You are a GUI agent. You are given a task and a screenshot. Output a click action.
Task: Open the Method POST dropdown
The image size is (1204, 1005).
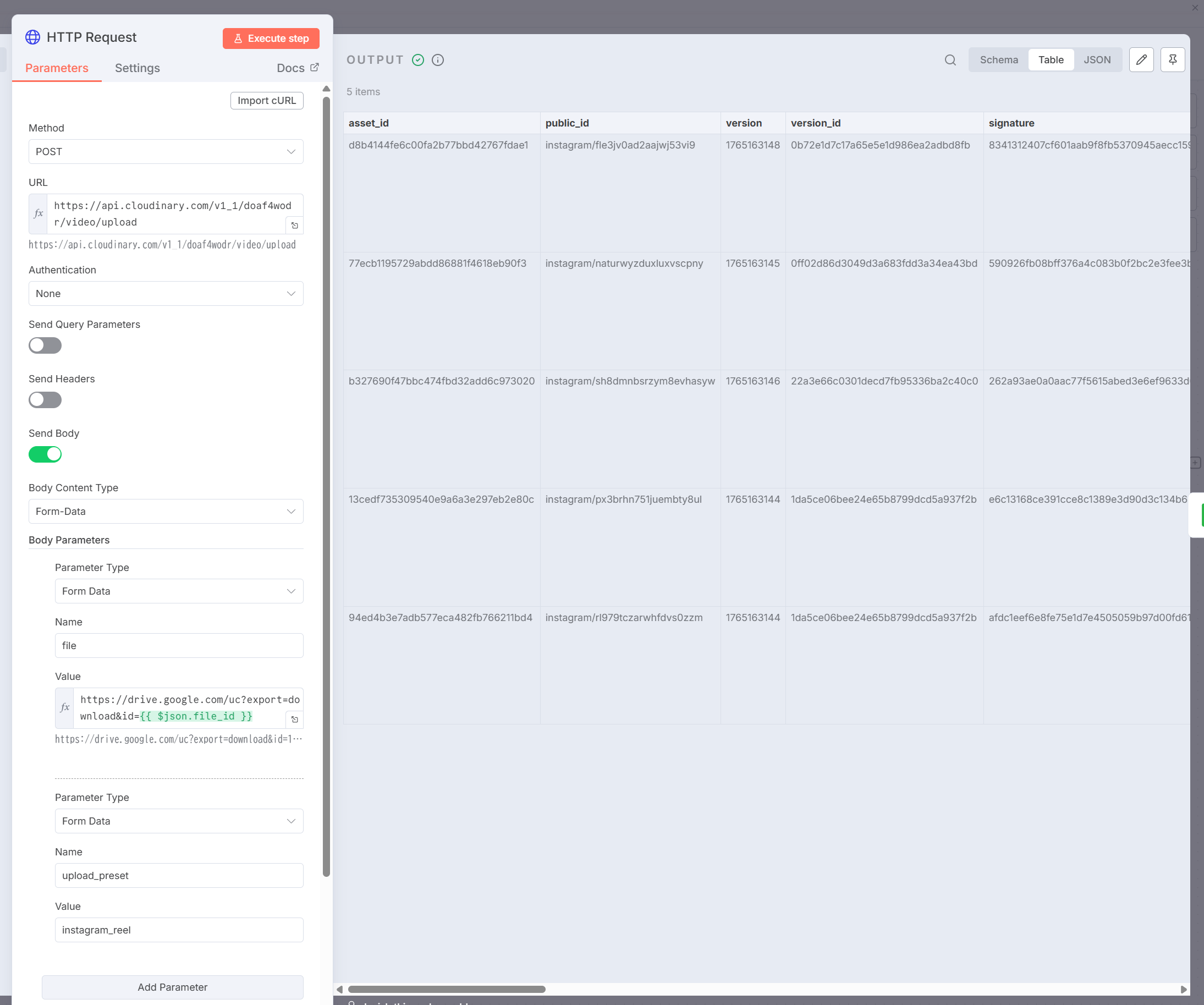pyautogui.click(x=166, y=151)
